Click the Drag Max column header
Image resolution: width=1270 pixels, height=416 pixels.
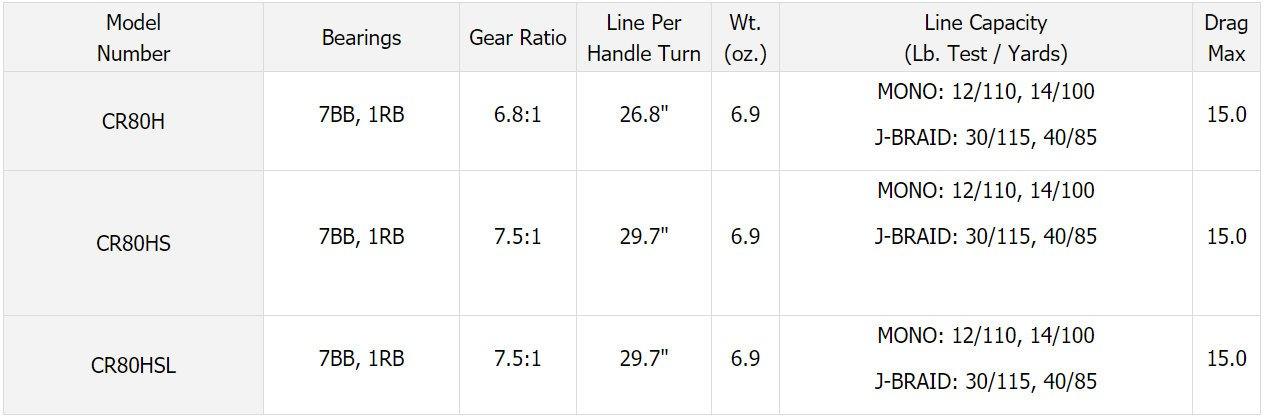[x=1226, y=37]
